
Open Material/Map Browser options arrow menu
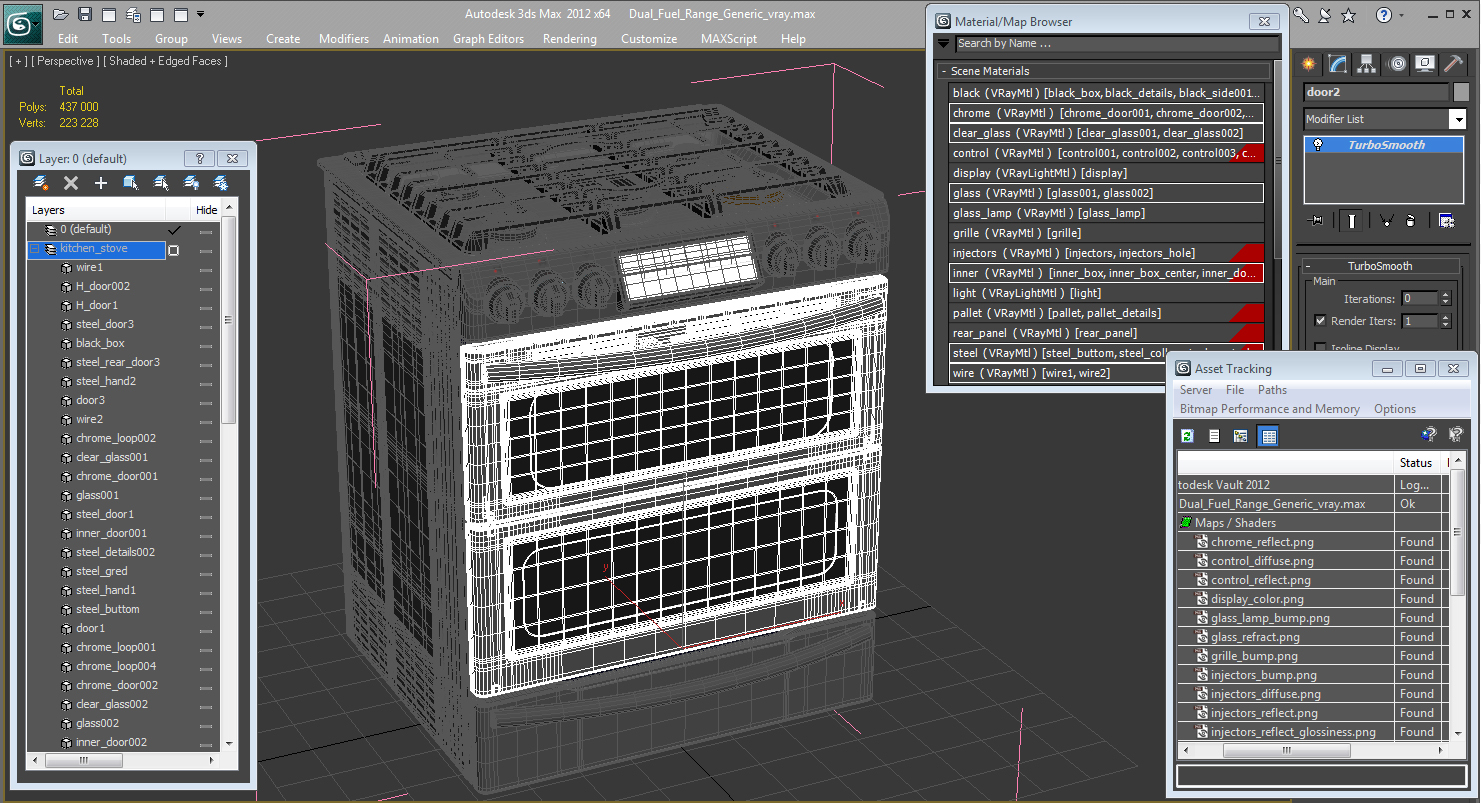click(944, 44)
